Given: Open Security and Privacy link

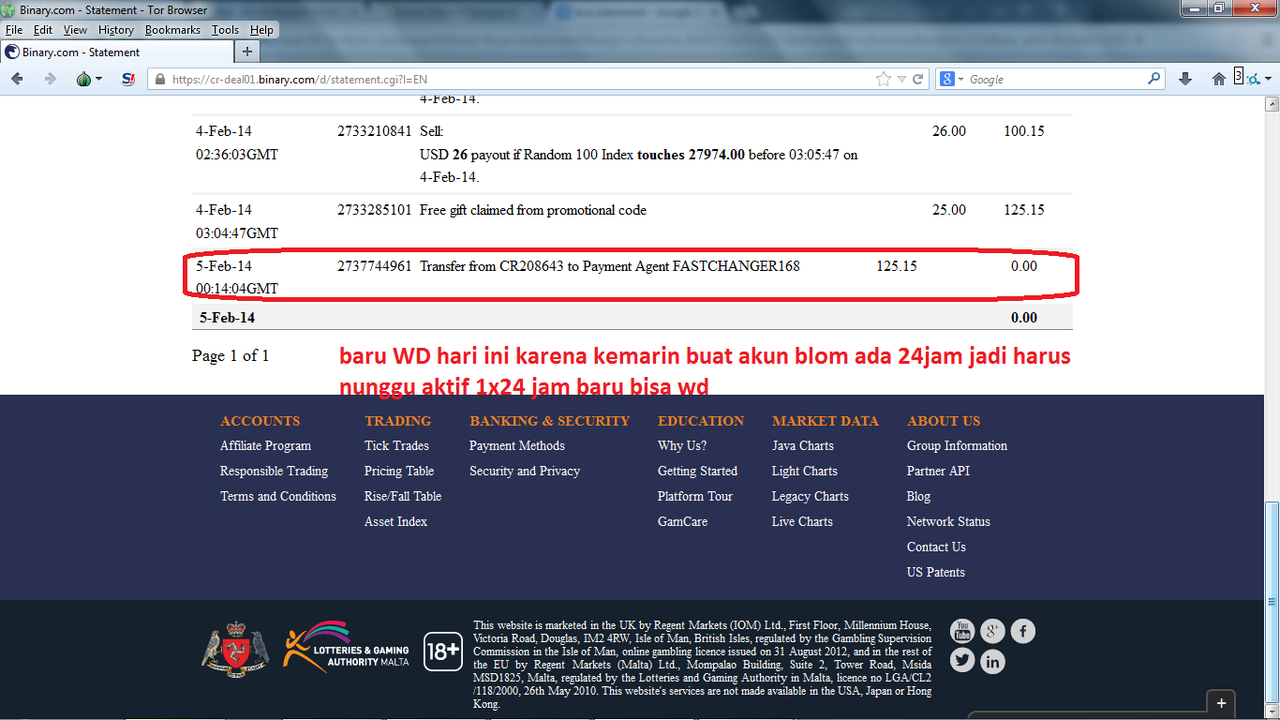Looking at the screenshot, I should point(525,471).
